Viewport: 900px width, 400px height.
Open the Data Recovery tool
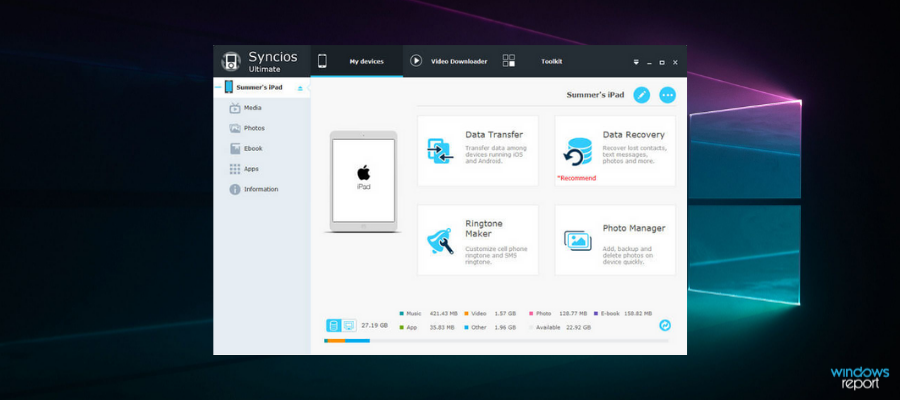[615, 151]
